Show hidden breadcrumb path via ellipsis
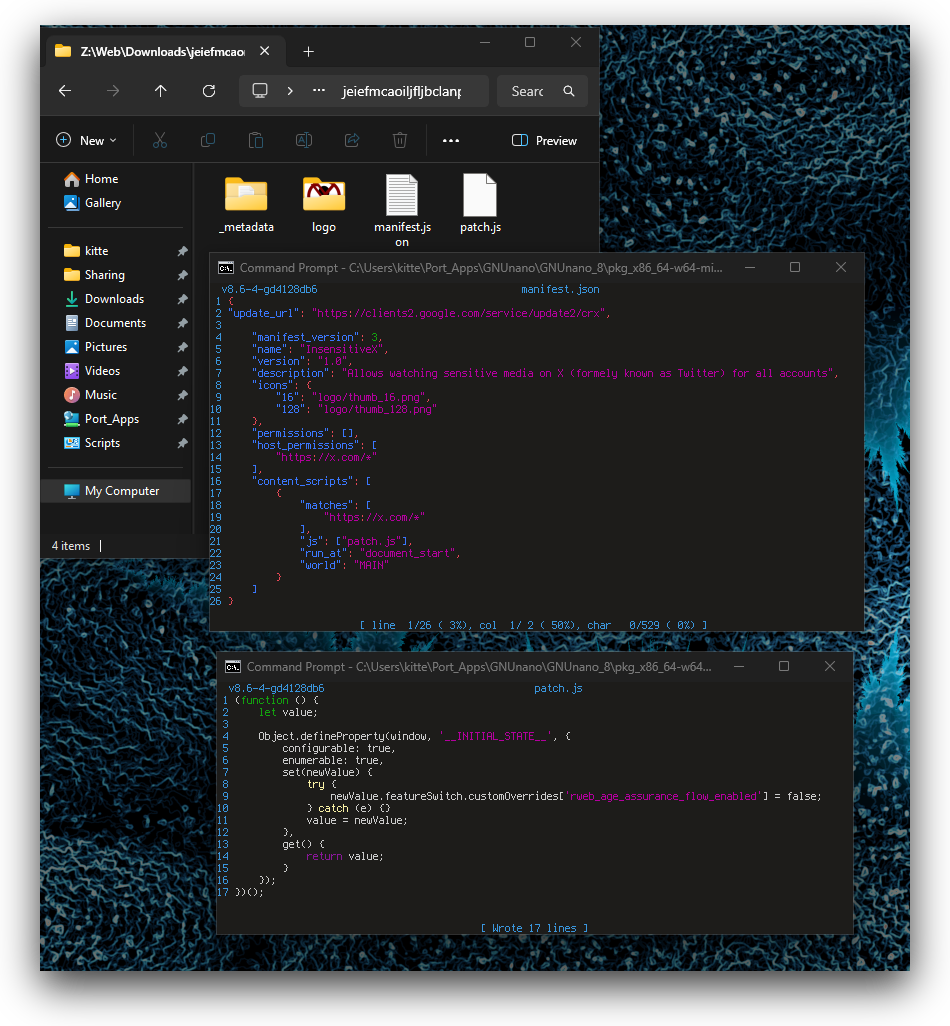This screenshot has height=1026, width=950. [319, 91]
